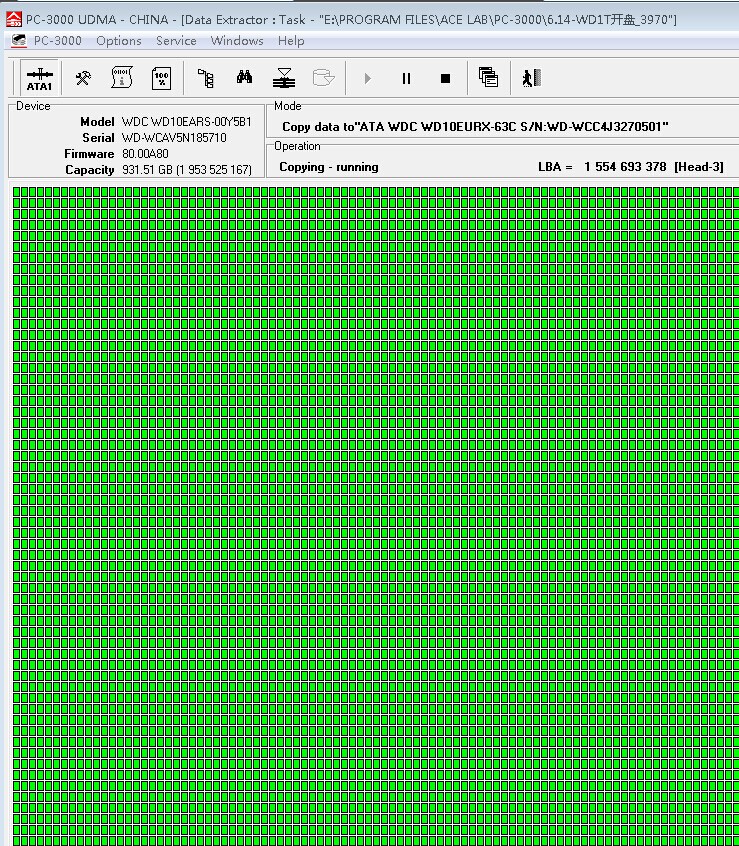
Task: Open the Service menu
Action: tap(176, 41)
